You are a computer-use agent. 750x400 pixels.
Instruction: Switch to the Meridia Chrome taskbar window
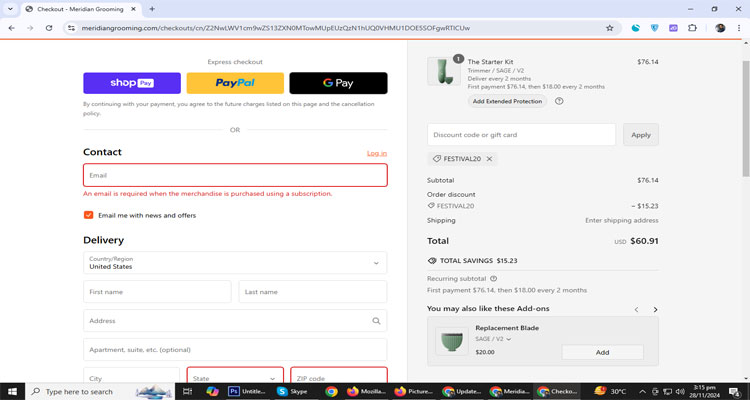pyautogui.click(x=509, y=391)
